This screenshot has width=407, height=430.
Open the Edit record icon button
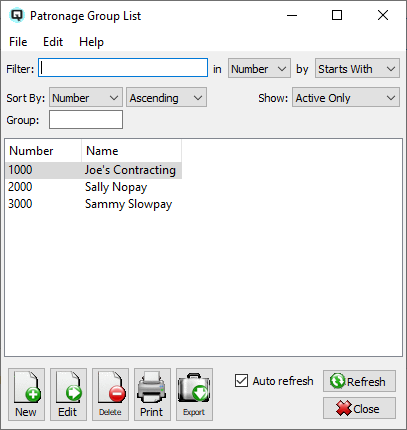pos(68,394)
